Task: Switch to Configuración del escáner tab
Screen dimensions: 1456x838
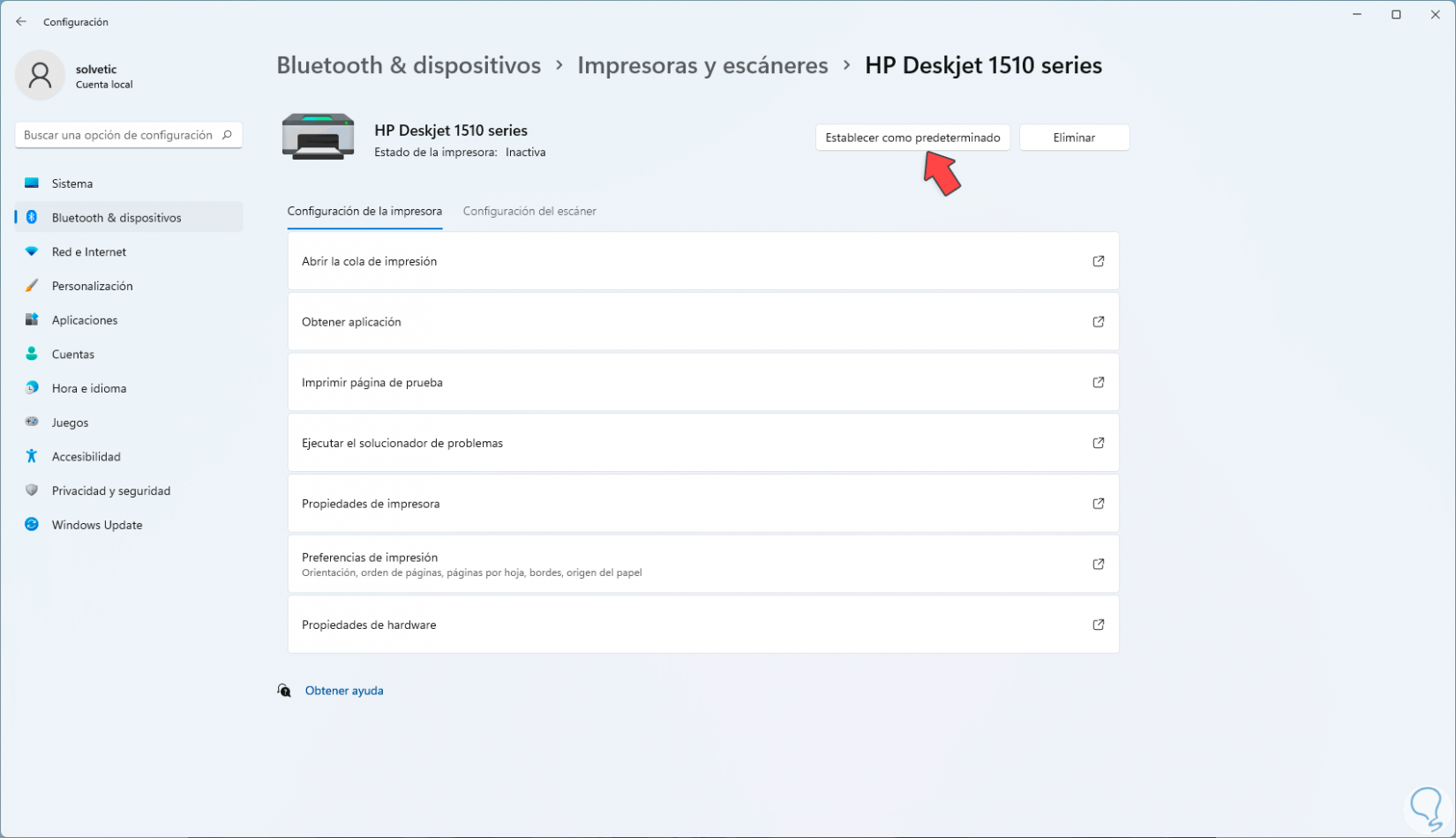Action: click(x=529, y=212)
